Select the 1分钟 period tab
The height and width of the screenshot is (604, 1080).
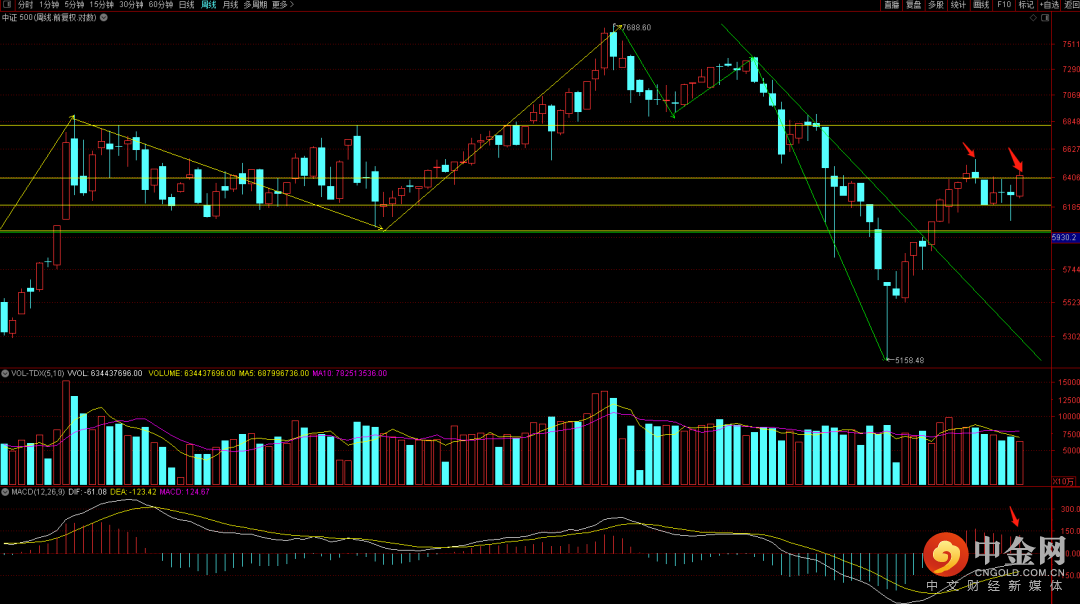pyautogui.click(x=49, y=5)
